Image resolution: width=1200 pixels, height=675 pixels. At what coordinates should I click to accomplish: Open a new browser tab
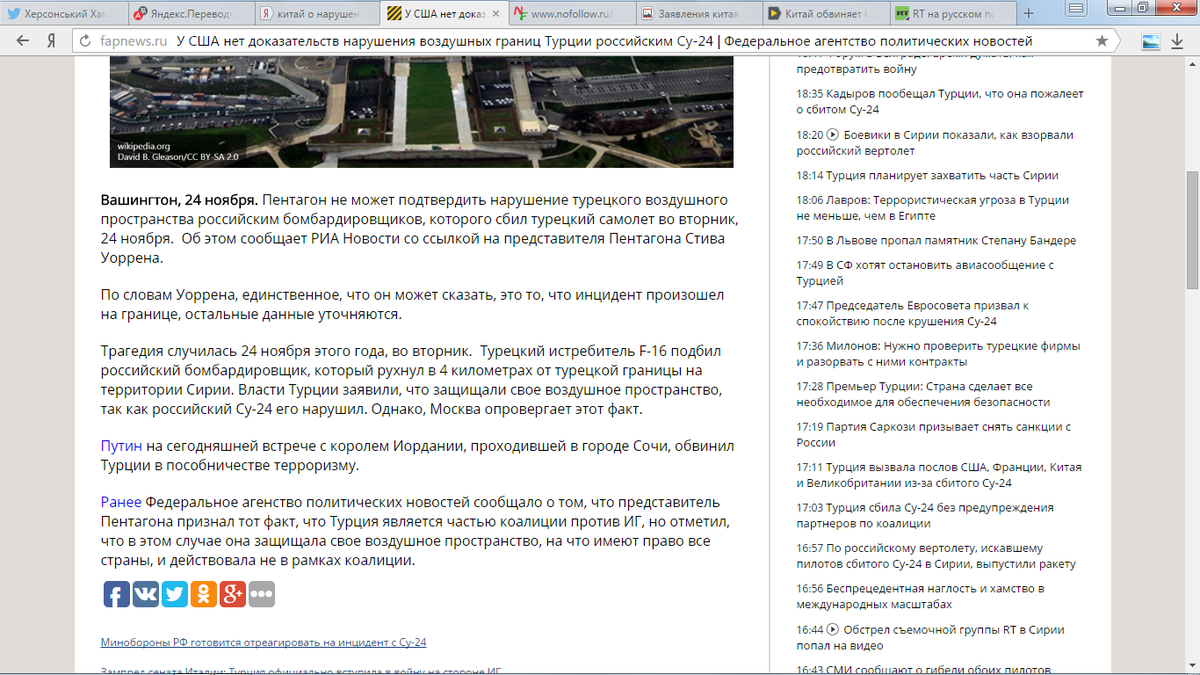1029,14
